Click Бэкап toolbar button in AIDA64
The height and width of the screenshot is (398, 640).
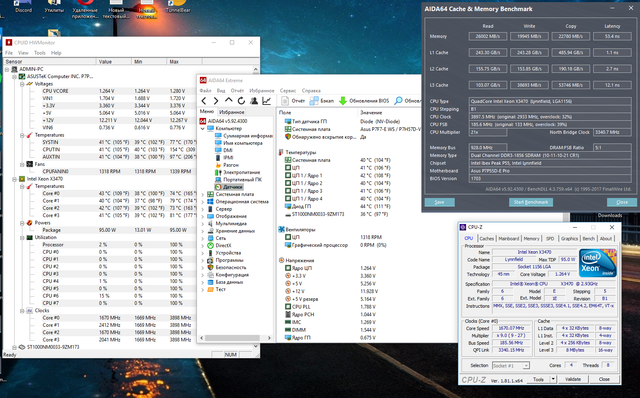coord(322,101)
